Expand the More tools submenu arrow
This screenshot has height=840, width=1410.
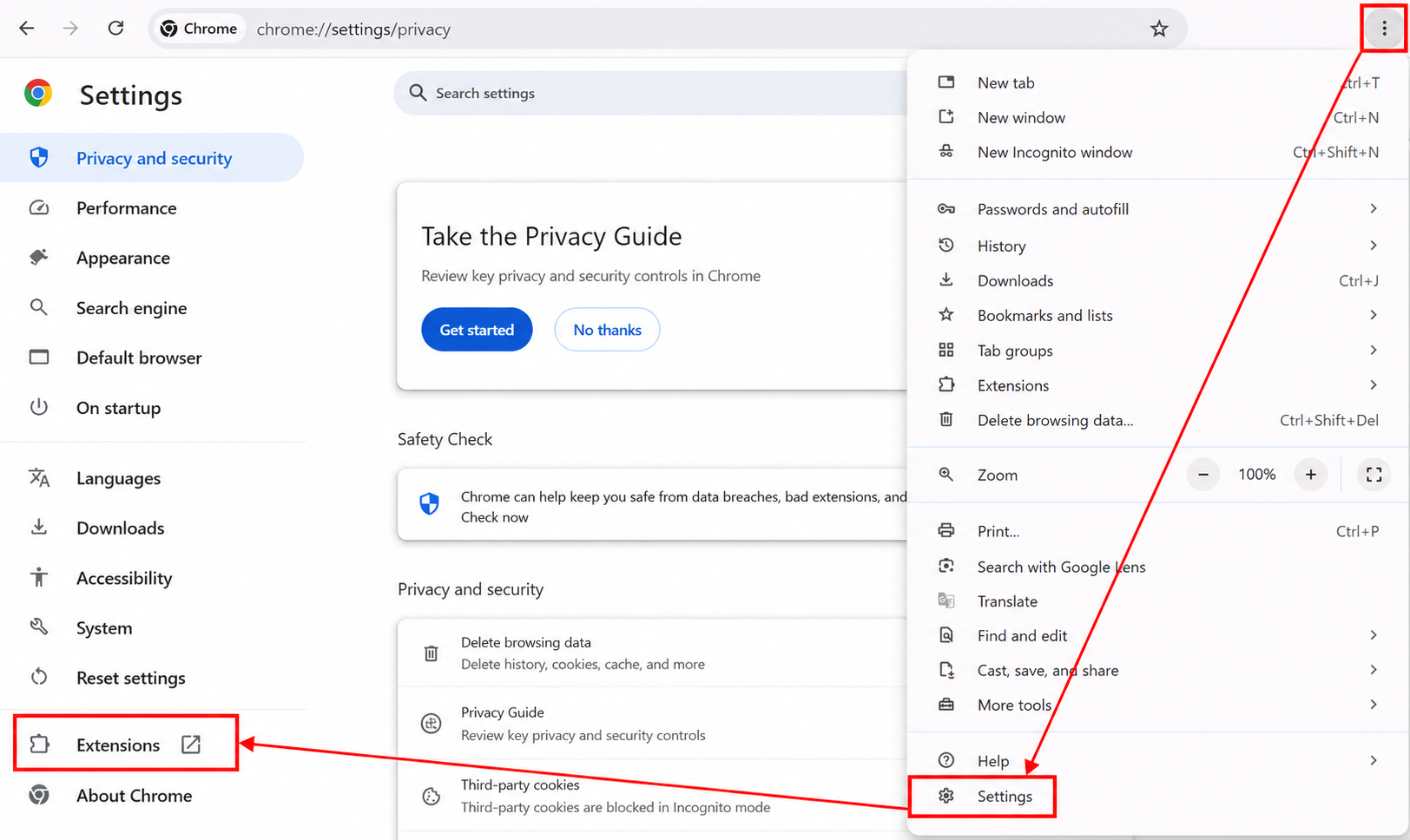[x=1374, y=705]
